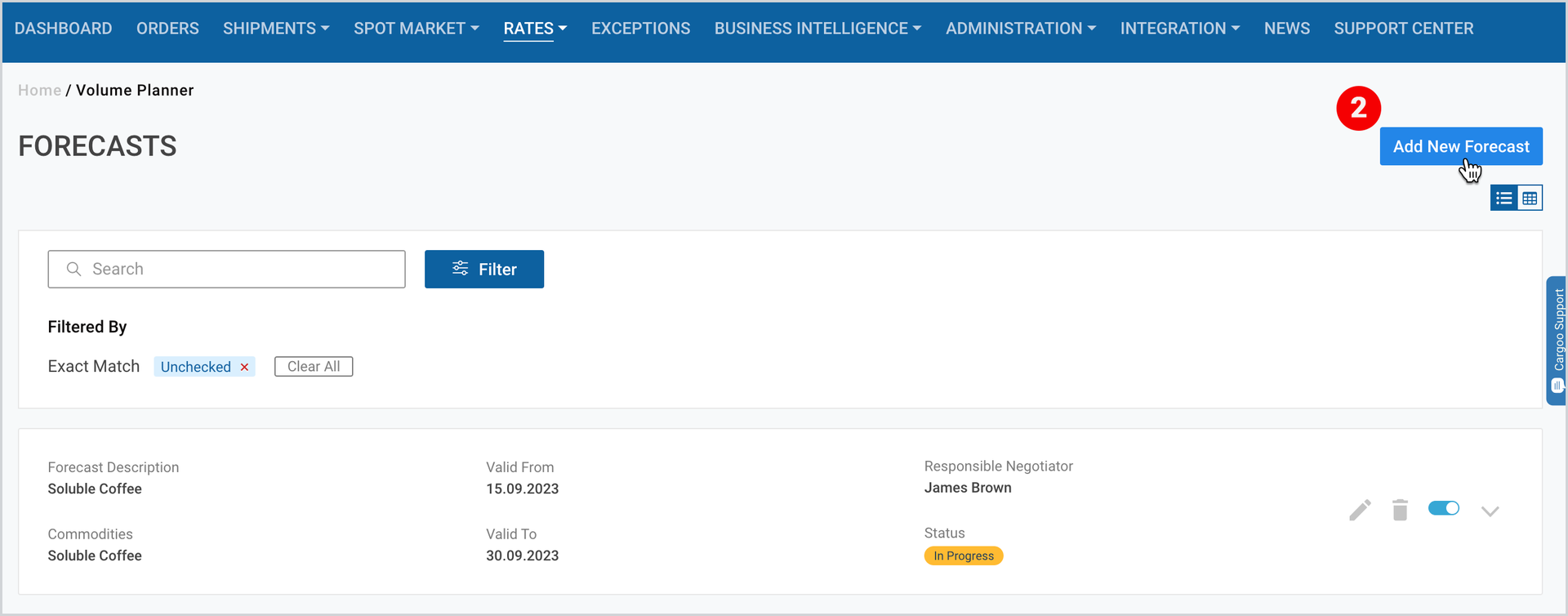Viewport: 1568px width, 616px height.
Task: Open the Support Center
Action: pos(1404,29)
